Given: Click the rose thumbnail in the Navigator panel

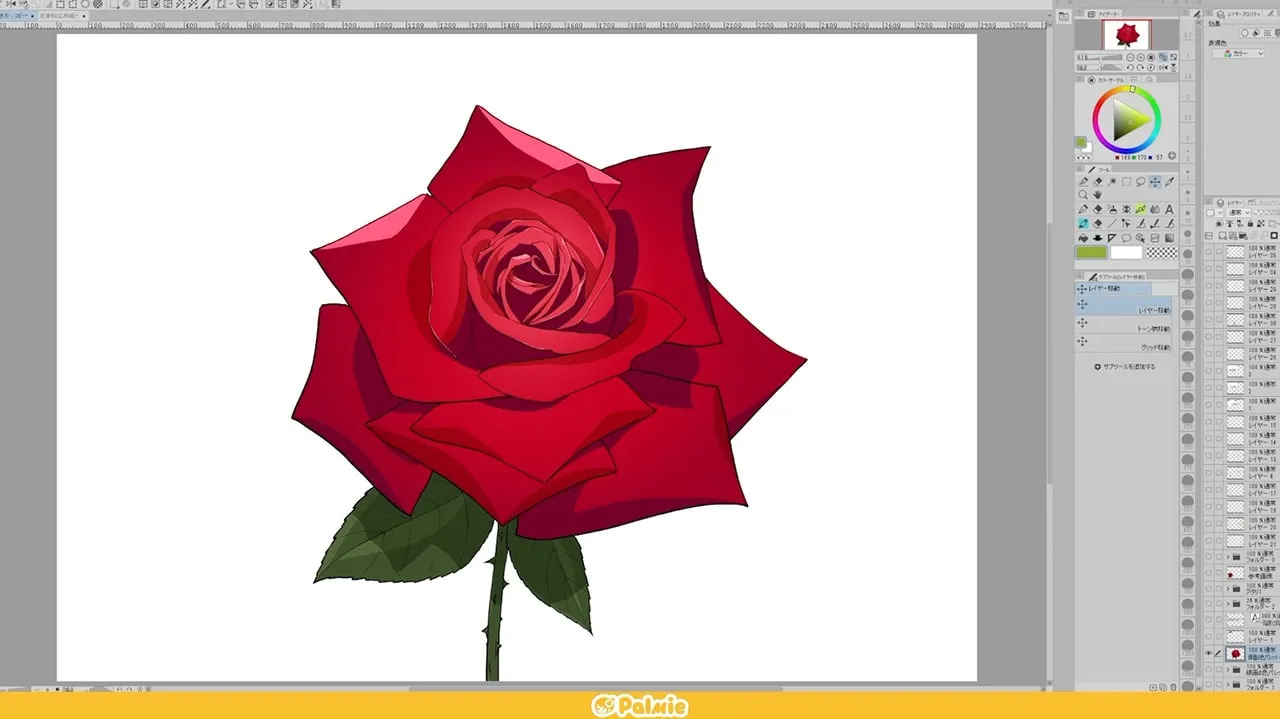Looking at the screenshot, I should (1127, 33).
